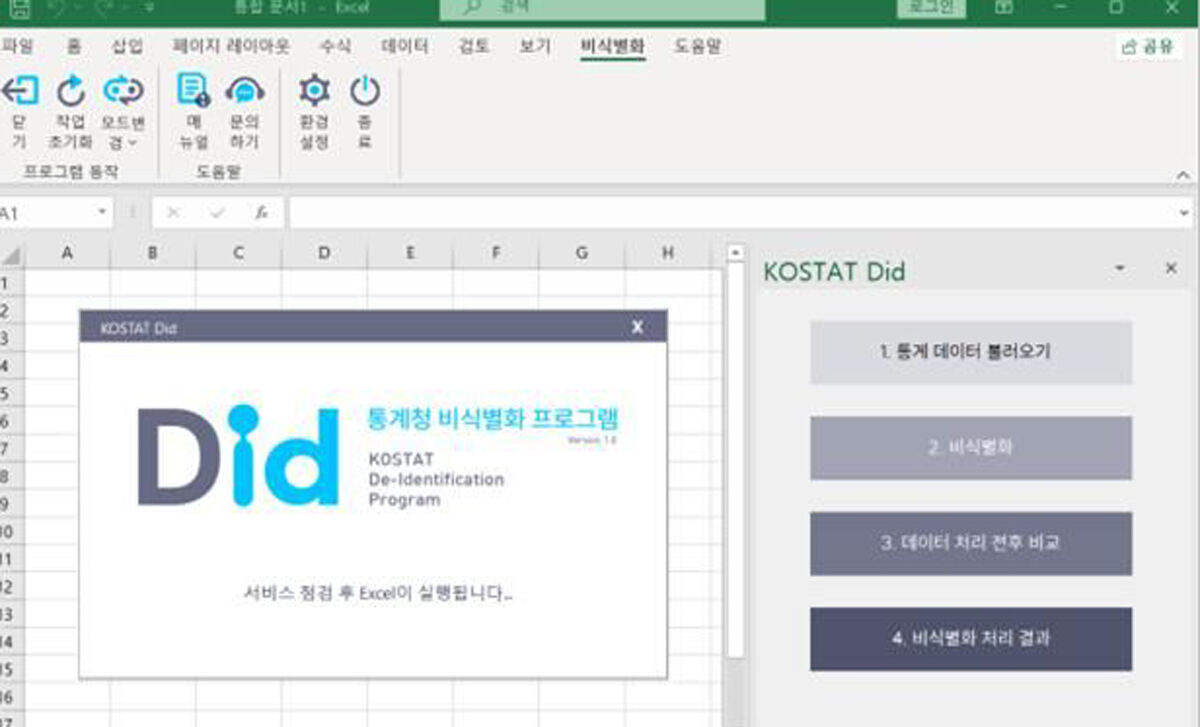The image size is (1200, 727).
Task: Click 3. 데이터 처리 전후 비교 button
Action: click(x=970, y=544)
